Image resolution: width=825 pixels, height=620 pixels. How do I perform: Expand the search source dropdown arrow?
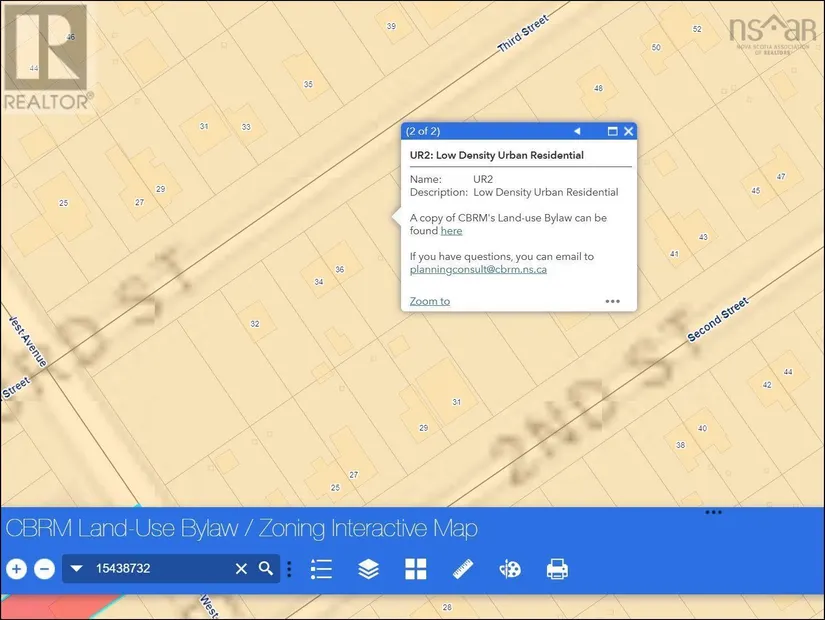point(76,569)
